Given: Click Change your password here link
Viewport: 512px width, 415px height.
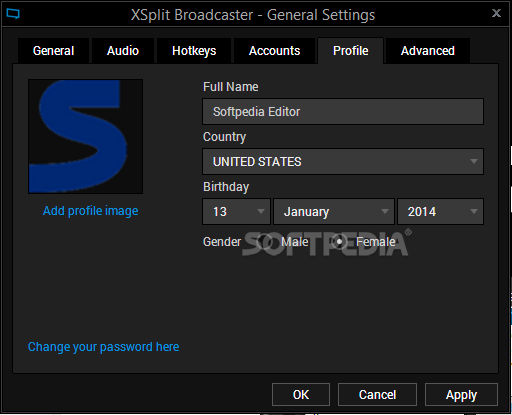Looking at the screenshot, I should coord(103,347).
